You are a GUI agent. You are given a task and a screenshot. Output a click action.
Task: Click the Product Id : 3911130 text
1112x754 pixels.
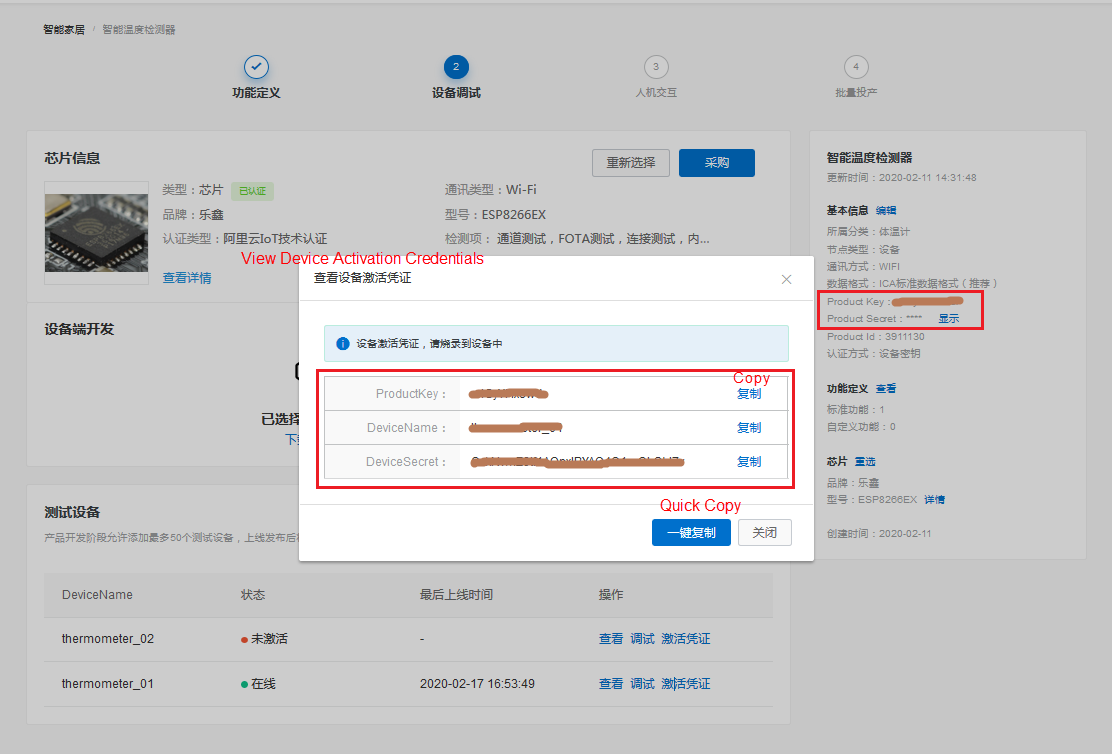point(875,337)
